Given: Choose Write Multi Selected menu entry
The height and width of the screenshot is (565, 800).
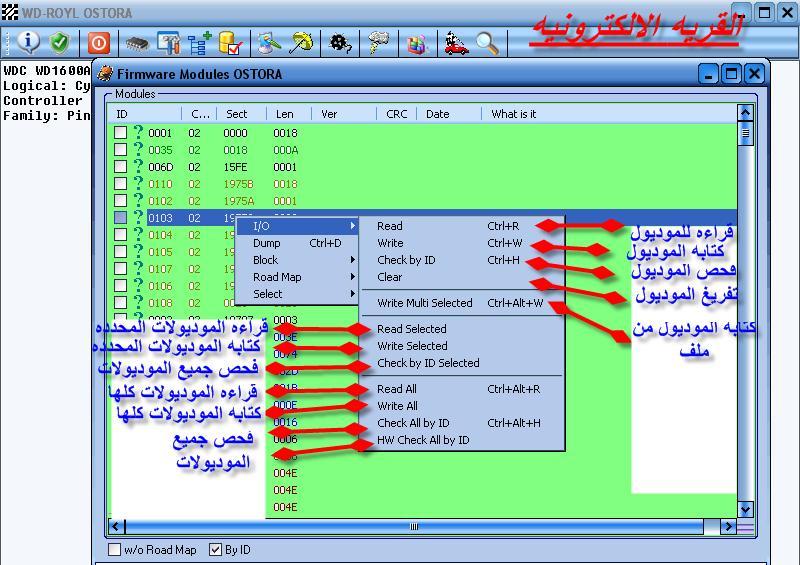Looking at the screenshot, I should point(462,303).
